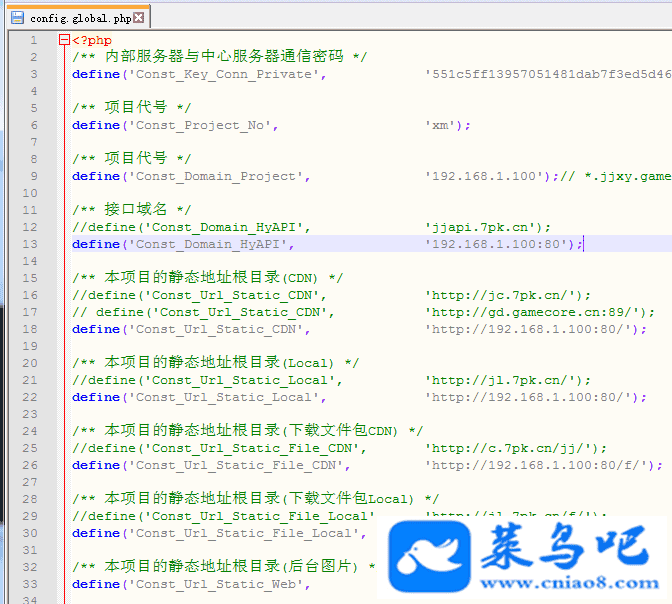
Task: Click line number 13 in the margin
Action: (x=33, y=244)
